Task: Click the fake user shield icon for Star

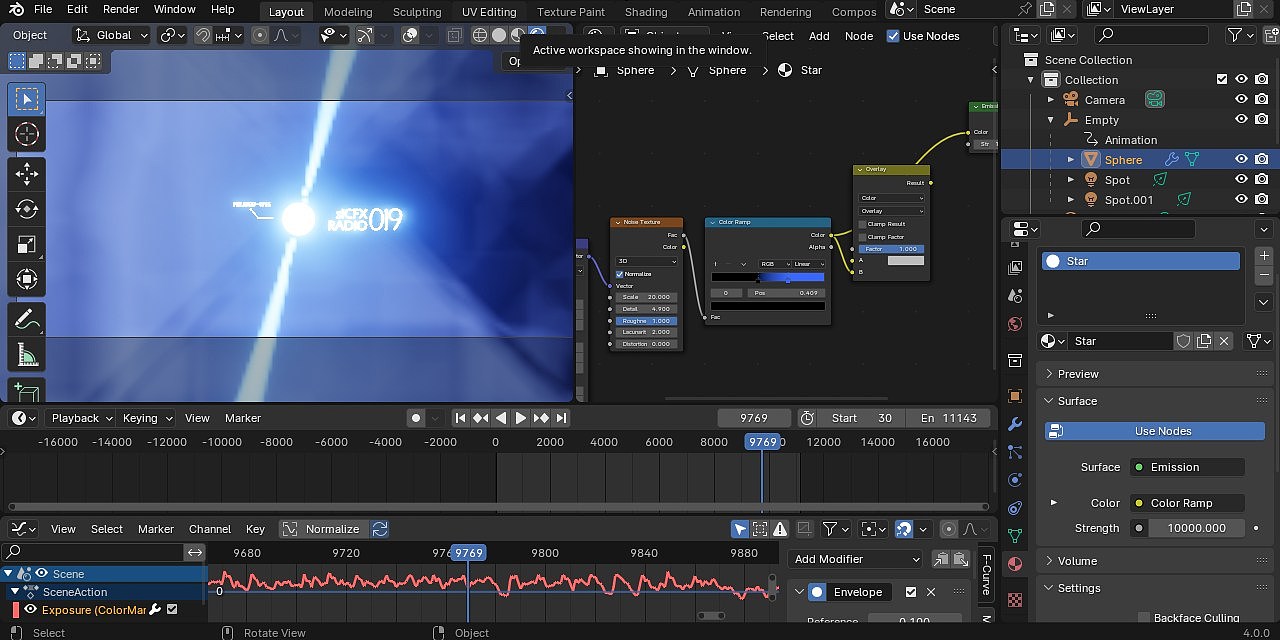Action: (1184, 341)
